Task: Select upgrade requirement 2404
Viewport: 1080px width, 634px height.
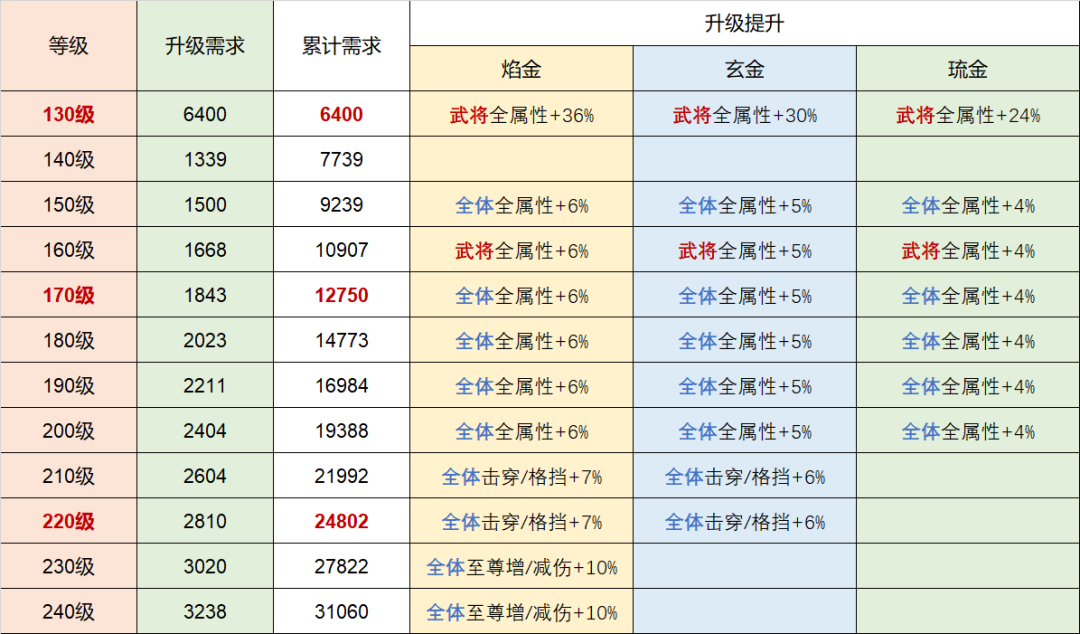Action: point(205,431)
